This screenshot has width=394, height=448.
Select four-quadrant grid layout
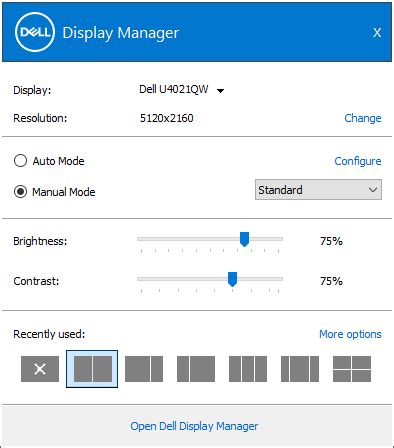point(352,369)
